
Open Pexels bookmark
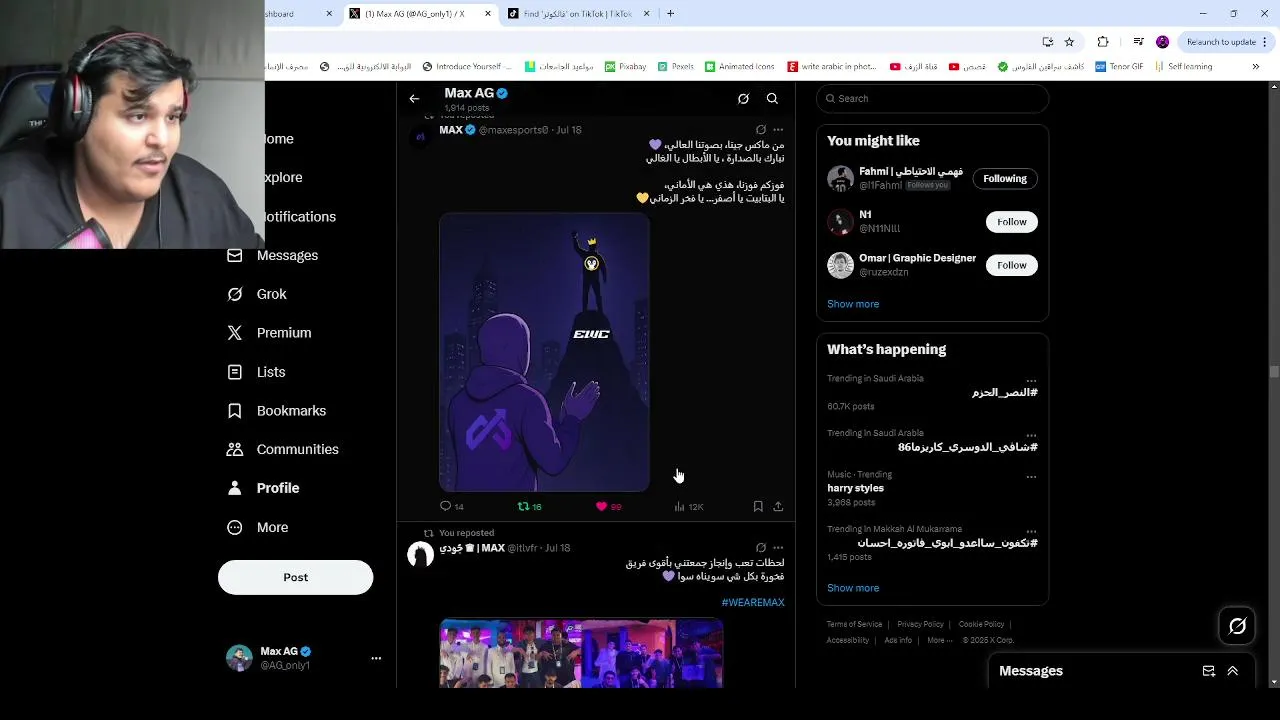point(676,67)
